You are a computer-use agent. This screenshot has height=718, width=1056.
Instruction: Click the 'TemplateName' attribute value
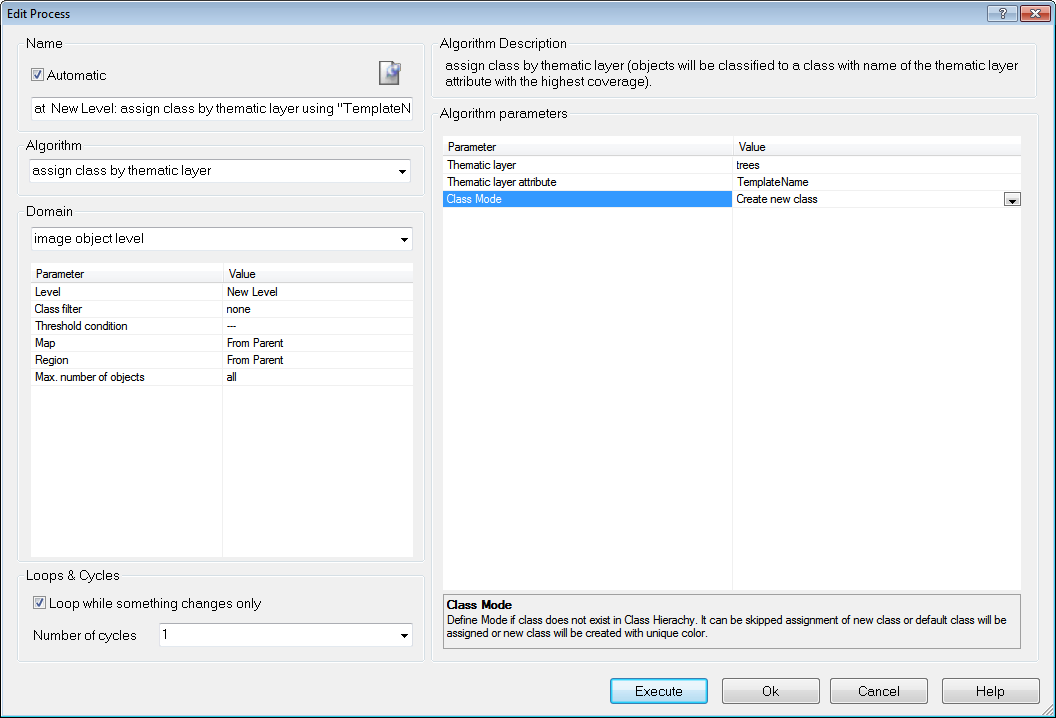[x=877, y=182]
